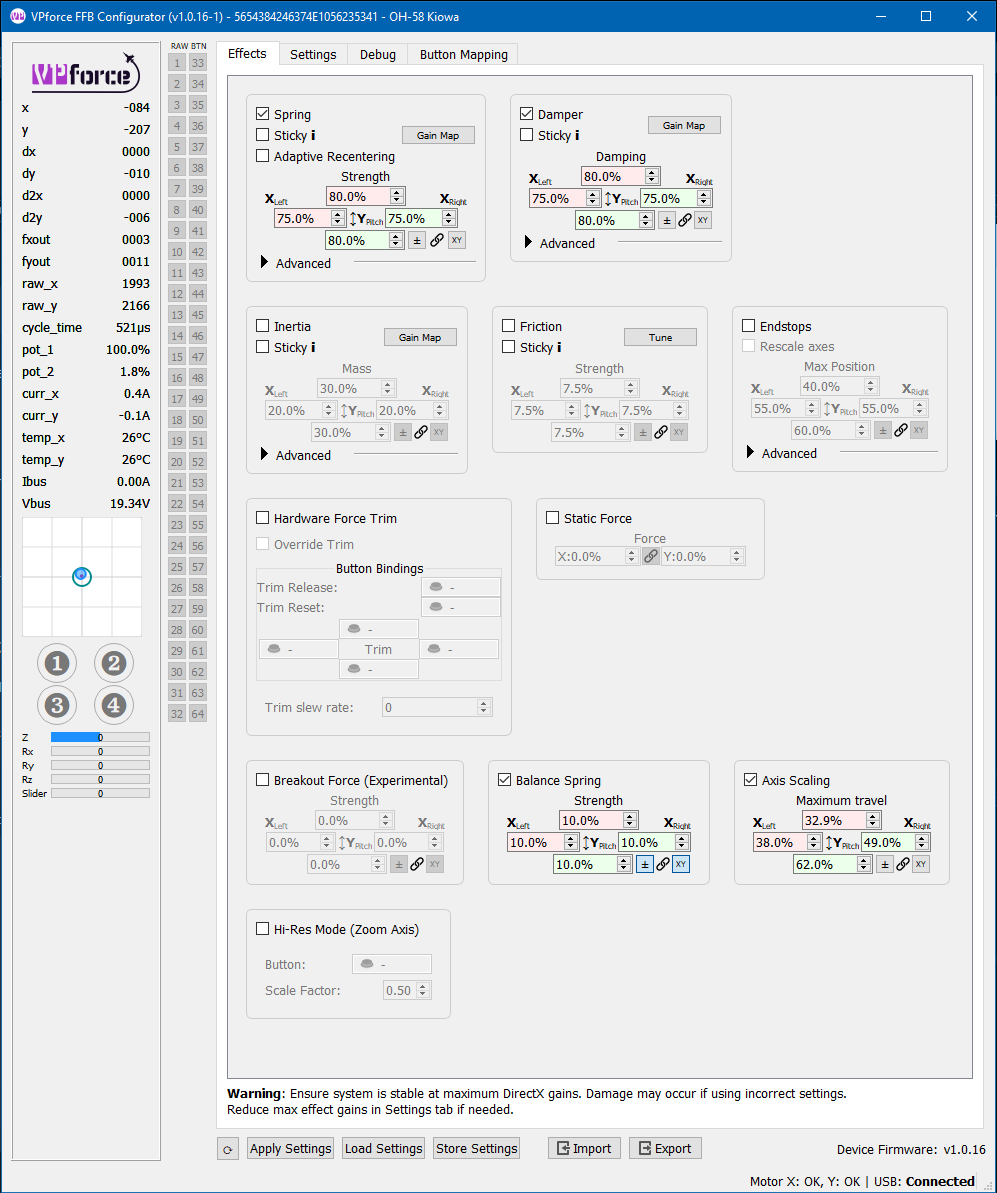Screen dimensions: 997x1193
Task: Enable Hardware Force Trim checkbox
Action: (x=263, y=518)
